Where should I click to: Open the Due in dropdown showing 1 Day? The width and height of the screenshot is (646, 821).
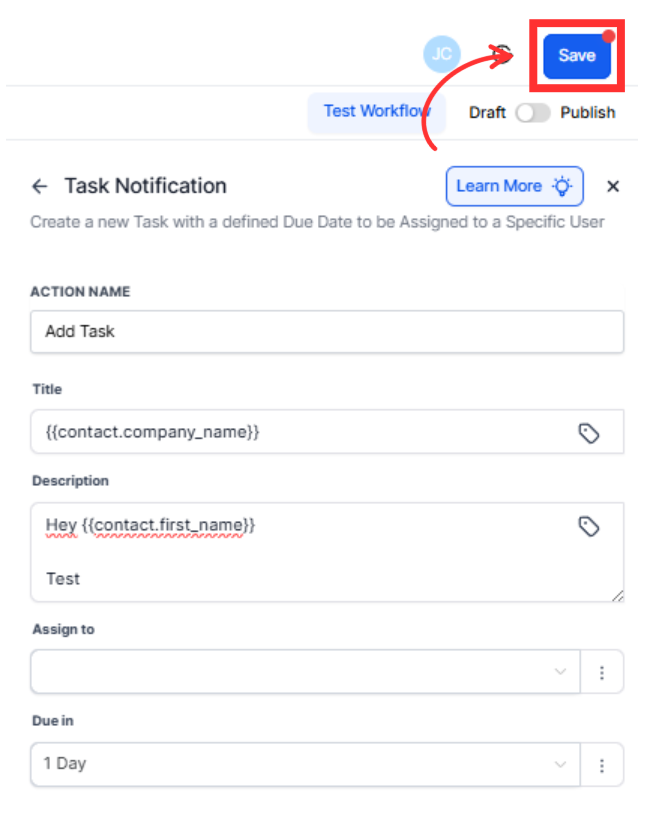click(305, 764)
